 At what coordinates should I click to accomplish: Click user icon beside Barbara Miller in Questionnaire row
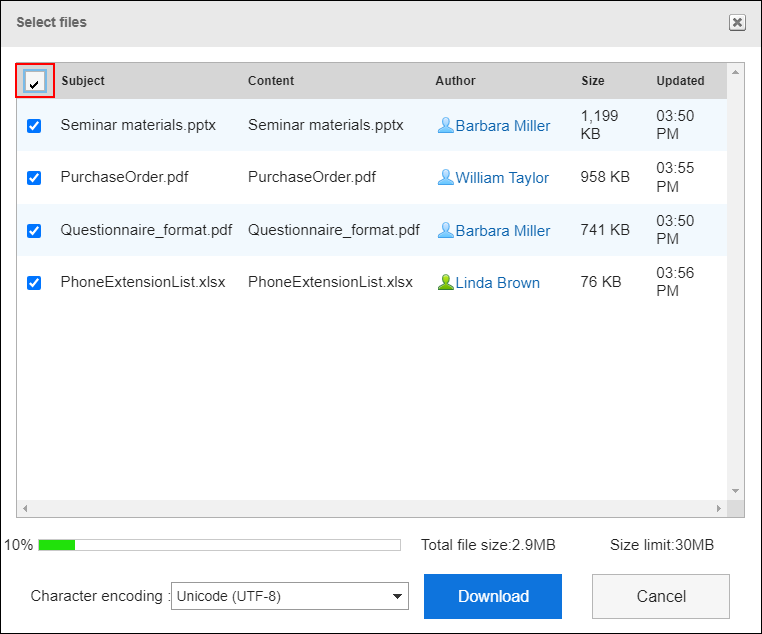[445, 230]
